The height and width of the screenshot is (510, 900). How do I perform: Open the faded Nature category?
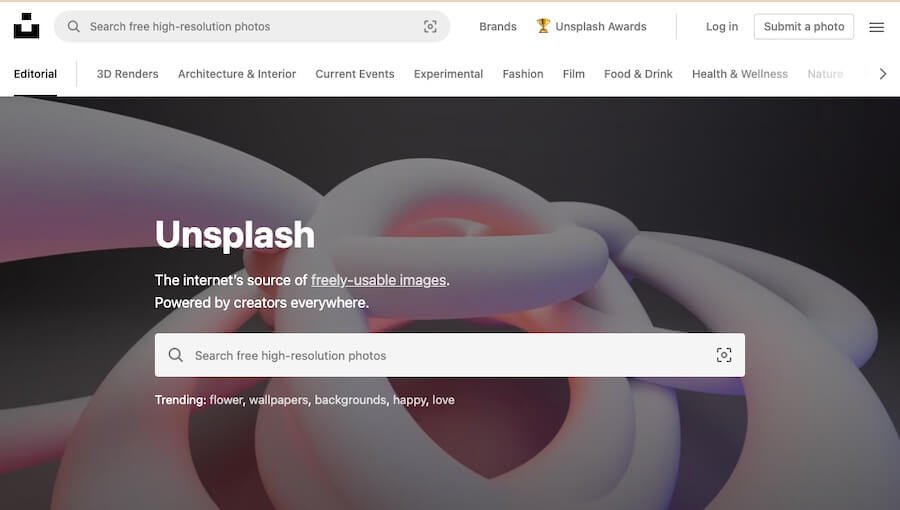coord(825,74)
